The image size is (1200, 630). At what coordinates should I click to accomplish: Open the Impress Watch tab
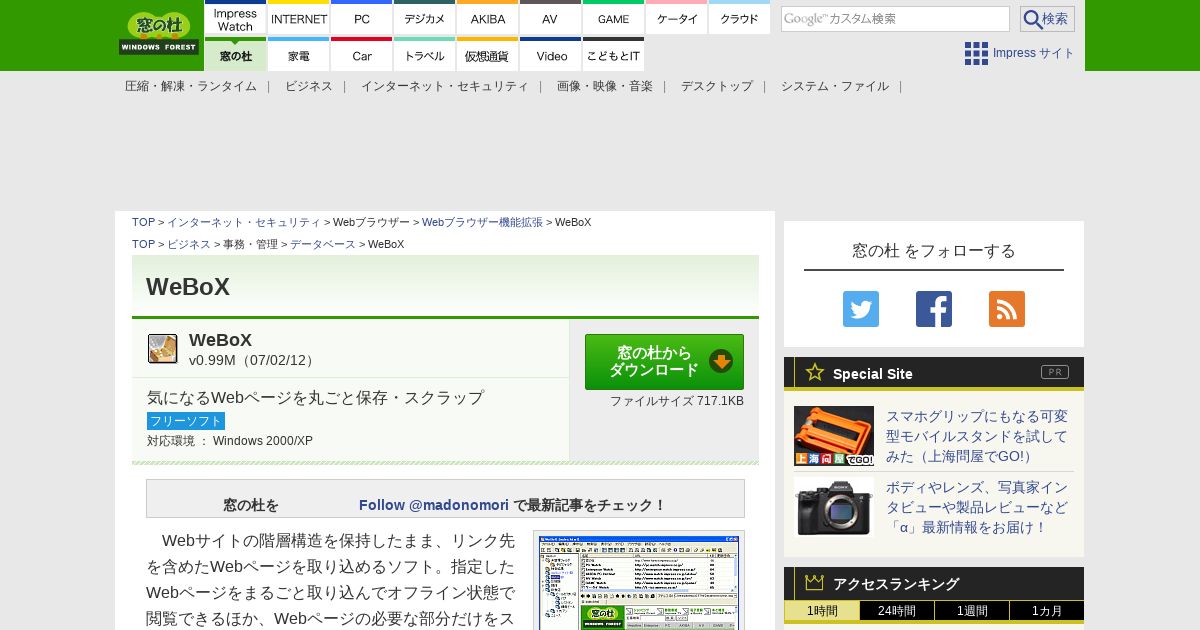[x=236, y=19]
